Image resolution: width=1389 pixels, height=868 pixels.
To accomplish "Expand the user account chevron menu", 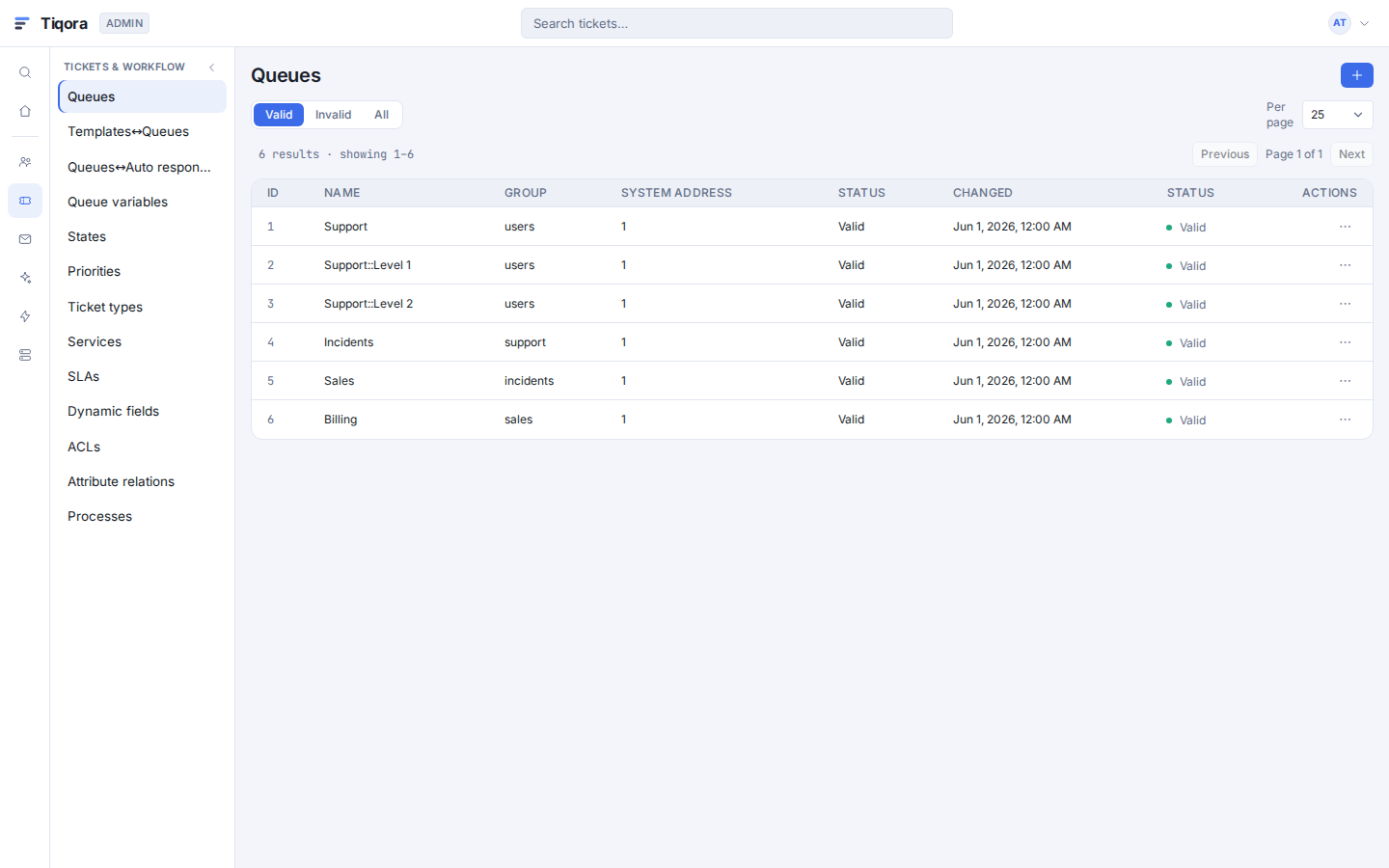I will 1364,23.
